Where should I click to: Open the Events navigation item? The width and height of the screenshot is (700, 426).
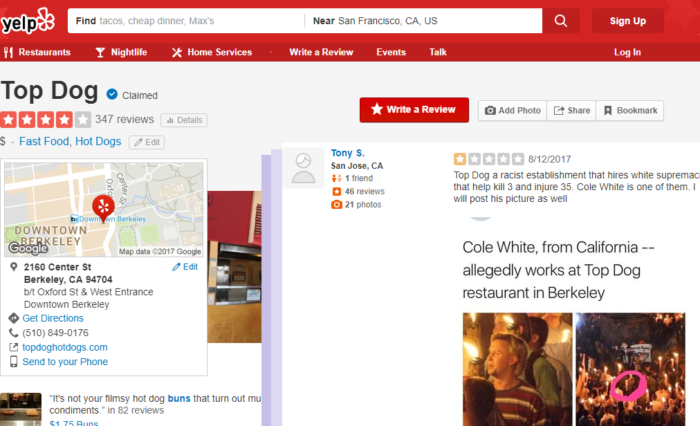click(x=391, y=52)
